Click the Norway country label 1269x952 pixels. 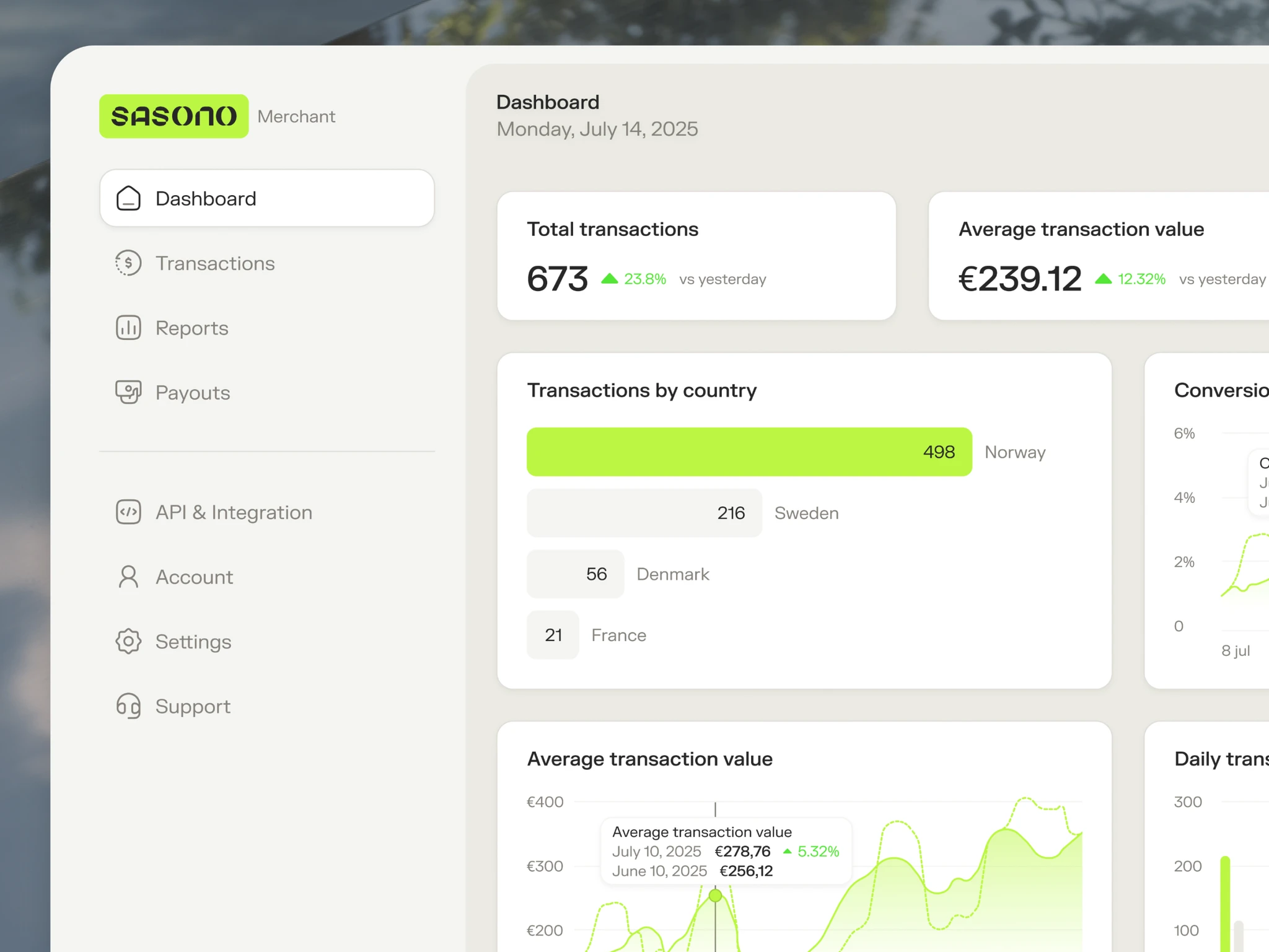point(1015,452)
